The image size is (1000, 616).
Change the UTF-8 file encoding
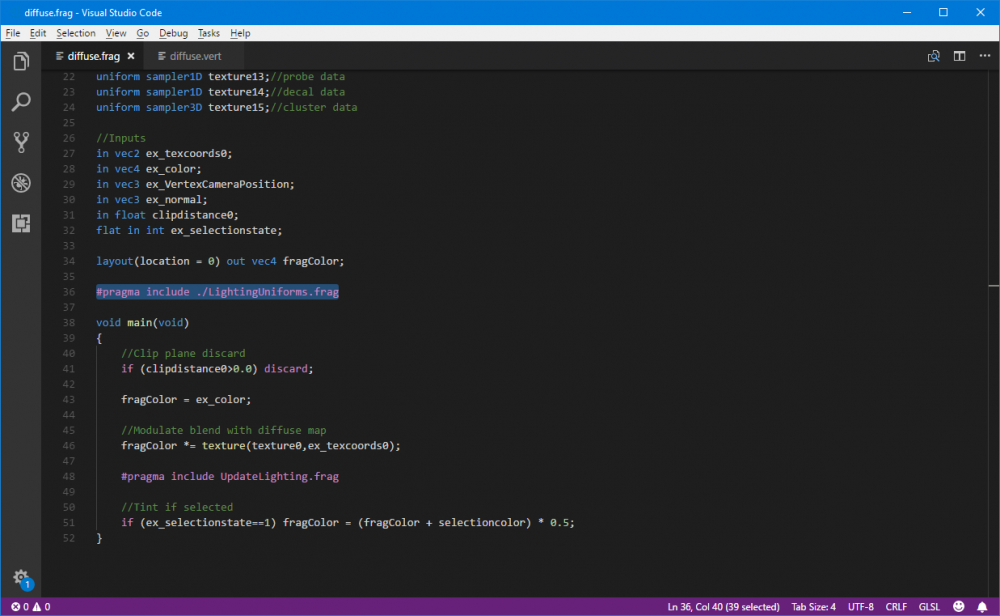point(860,606)
